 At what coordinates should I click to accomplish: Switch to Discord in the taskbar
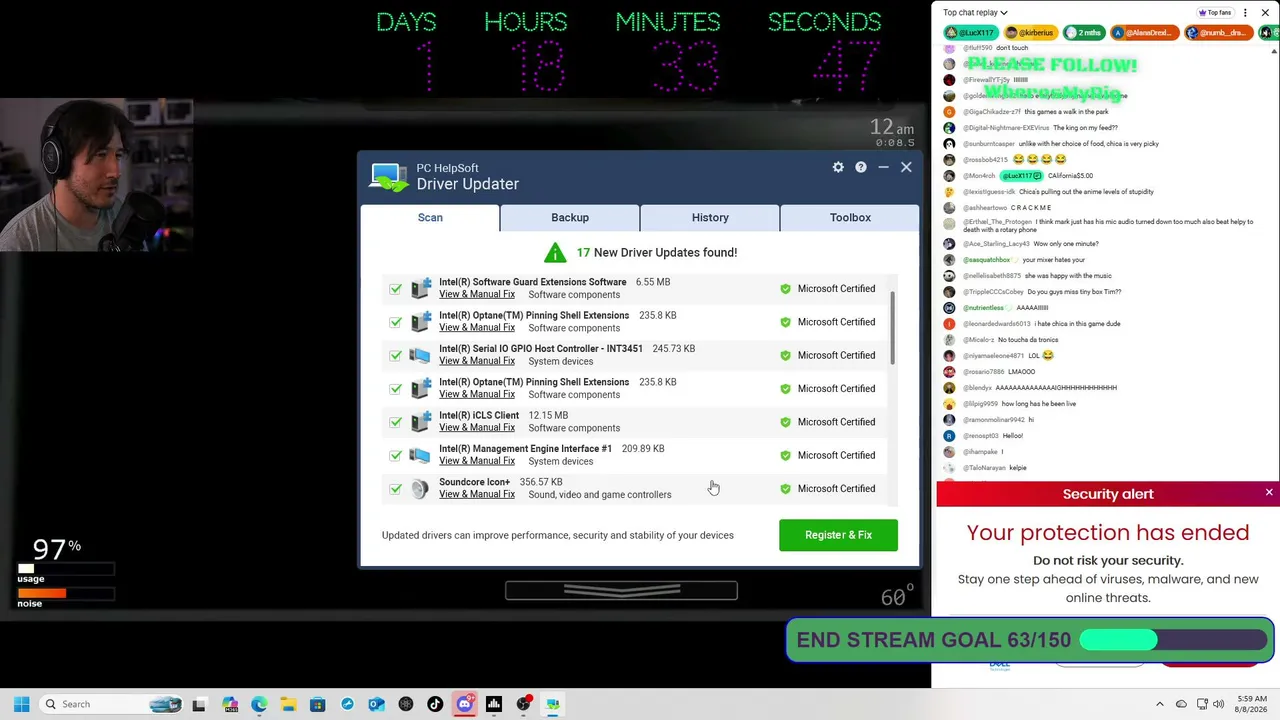coord(464,704)
